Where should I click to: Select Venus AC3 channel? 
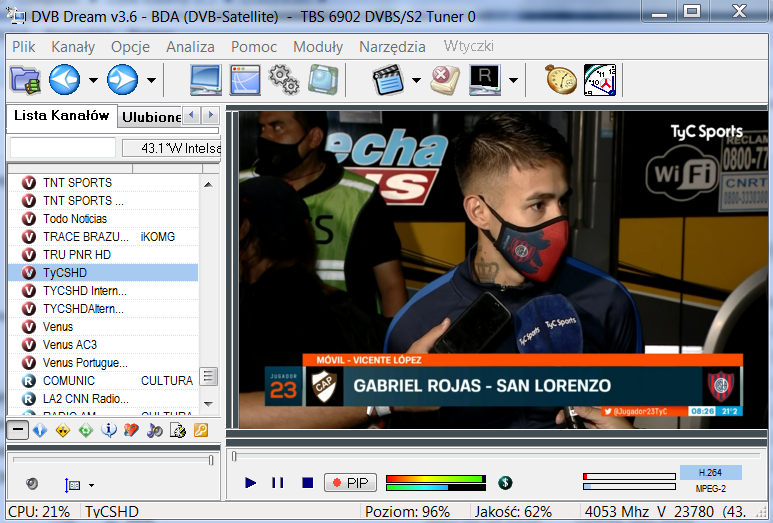[x=103, y=345]
